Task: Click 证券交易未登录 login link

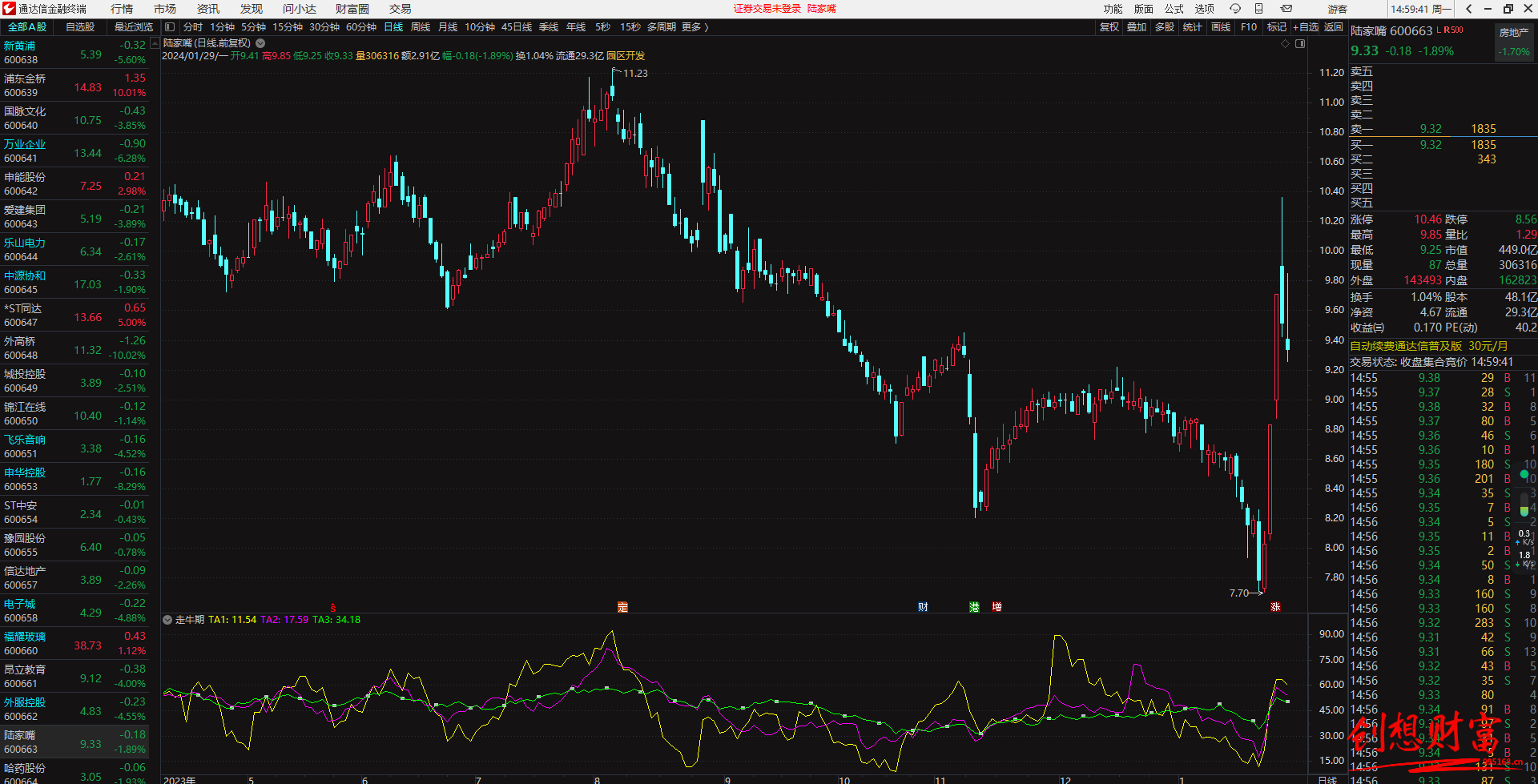Action: pos(767,9)
